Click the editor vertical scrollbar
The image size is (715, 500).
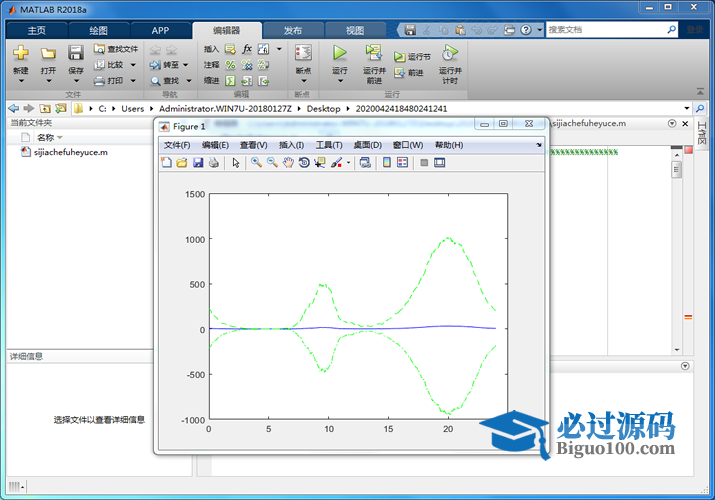[677, 250]
